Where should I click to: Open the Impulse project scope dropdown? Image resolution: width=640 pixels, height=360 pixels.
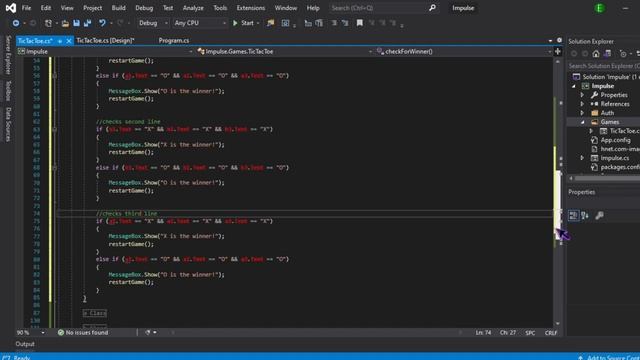[105, 51]
